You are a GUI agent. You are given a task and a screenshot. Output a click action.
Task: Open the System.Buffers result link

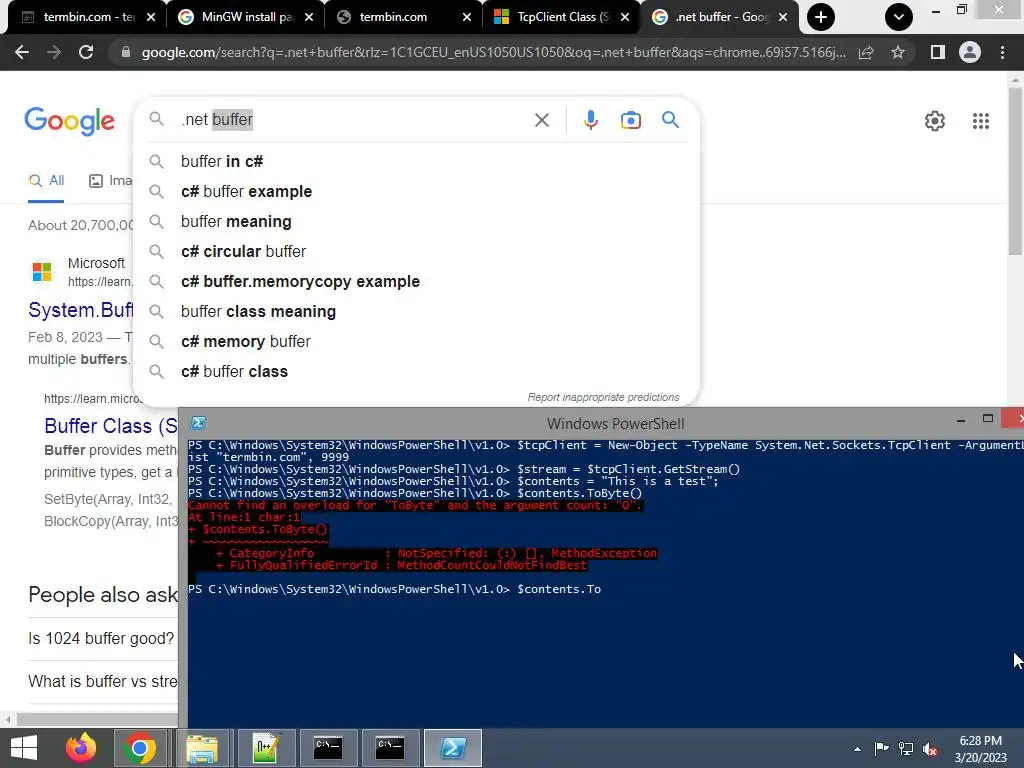(x=80, y=310)
